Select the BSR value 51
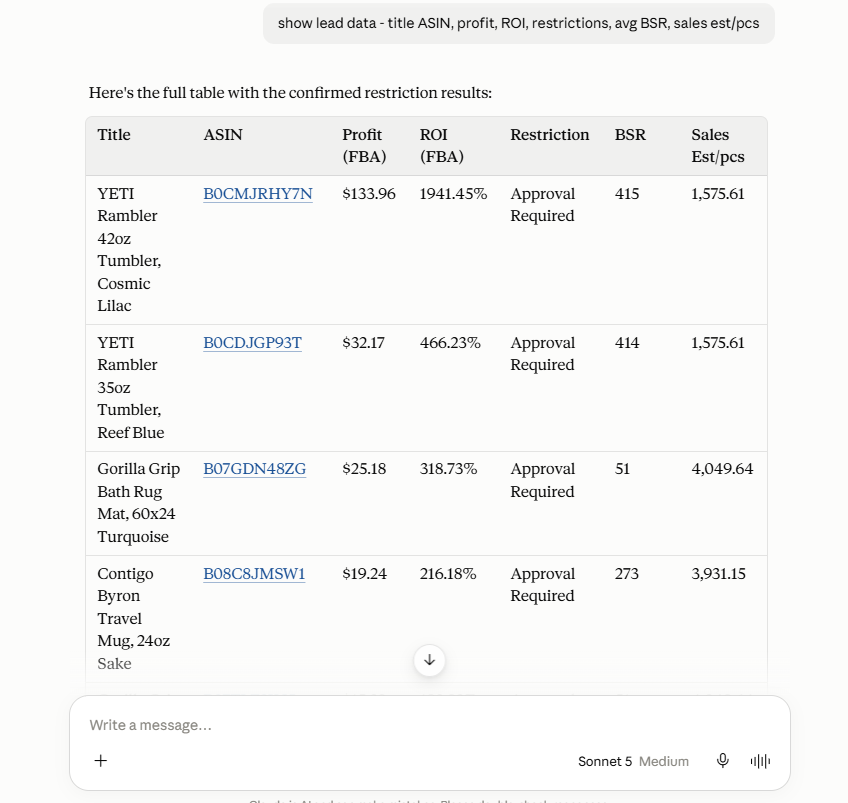Viewport: 848px width, 803px height. click(x=622, y=469)
